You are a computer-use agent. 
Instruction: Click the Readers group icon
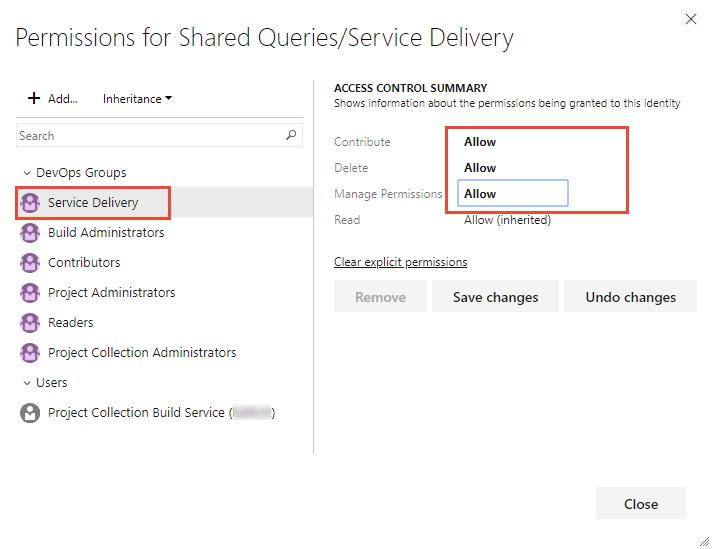[30, 323]
